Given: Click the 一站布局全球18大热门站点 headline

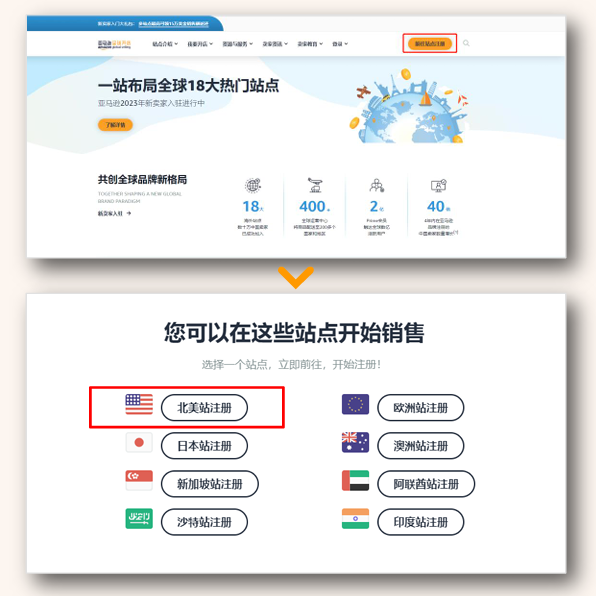Looking at the screenshot, I should [189, 85].
